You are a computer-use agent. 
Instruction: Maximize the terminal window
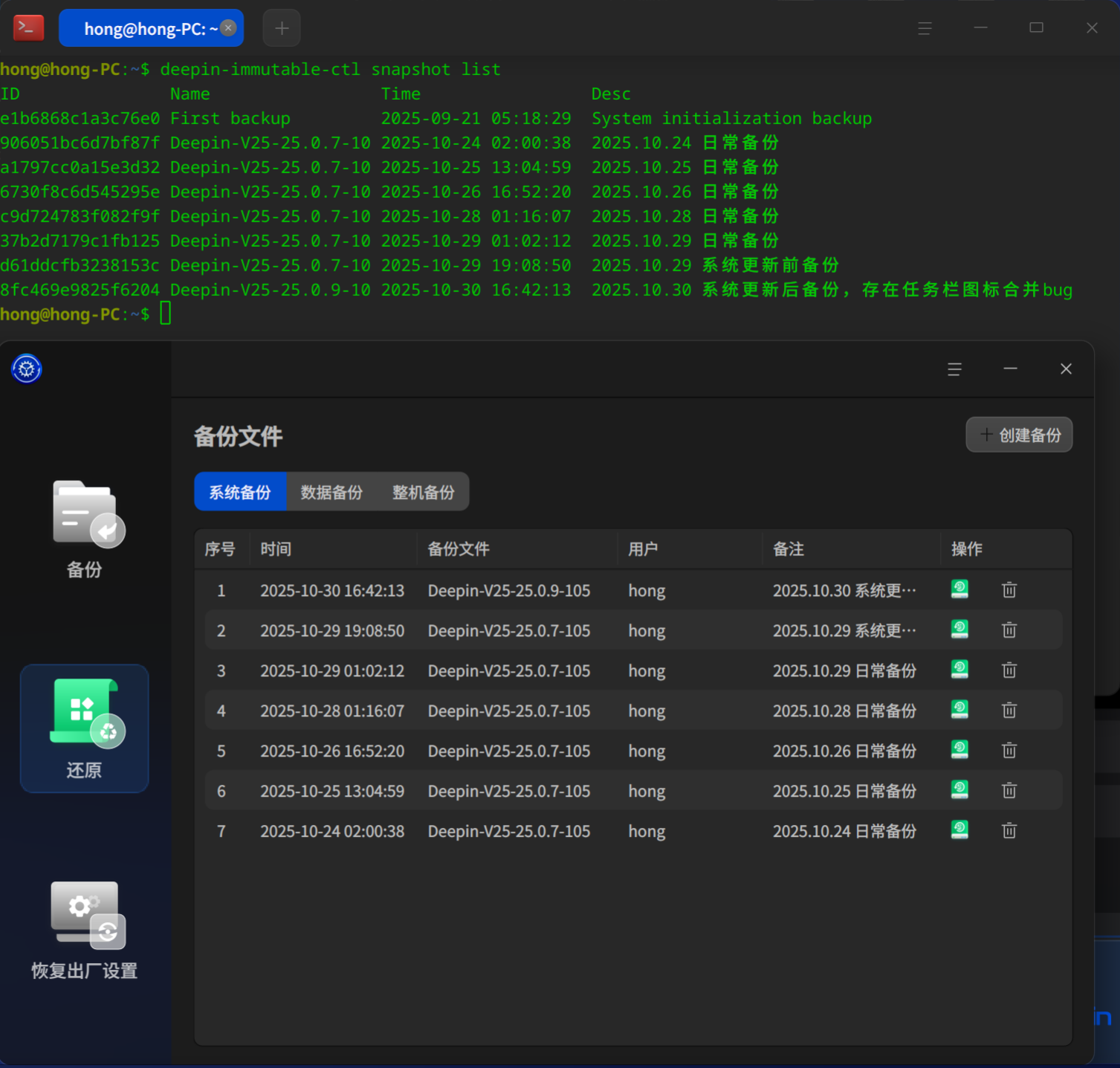click(1036, 27)
